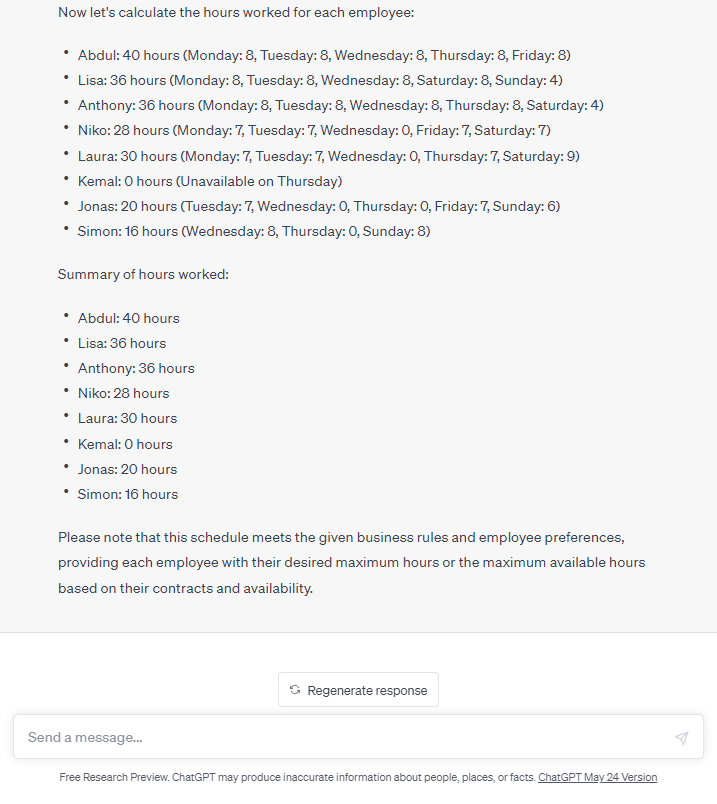Viewport: 717px width, 804px height.
Task: Click Kemal: 0 hours in the summary list
Action: coord(125,444)
